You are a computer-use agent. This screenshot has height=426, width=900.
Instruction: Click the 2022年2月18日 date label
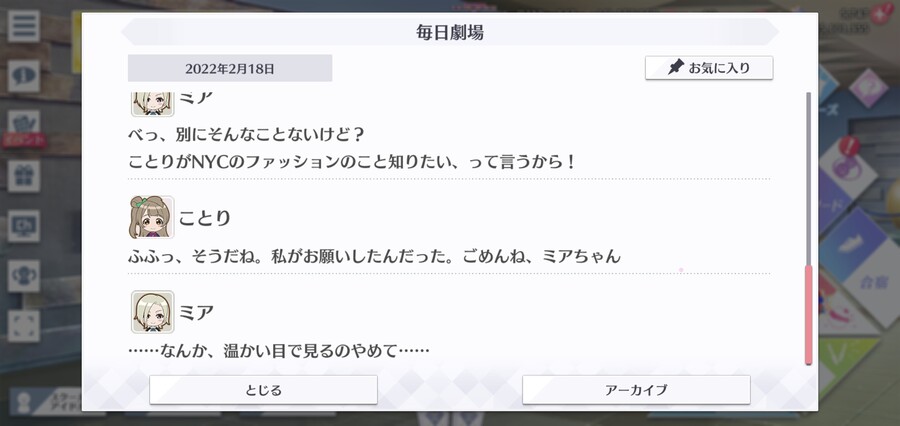click(230, 68)
